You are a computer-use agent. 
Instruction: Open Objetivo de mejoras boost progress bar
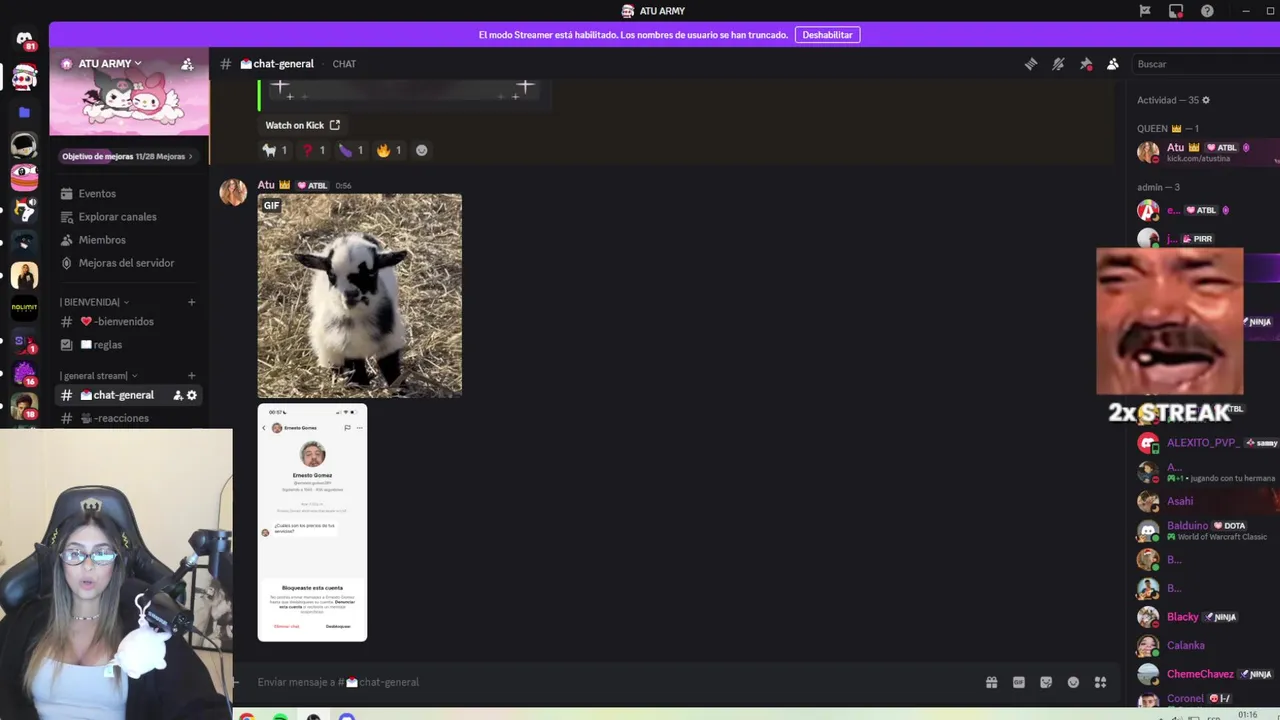point(128,156)
